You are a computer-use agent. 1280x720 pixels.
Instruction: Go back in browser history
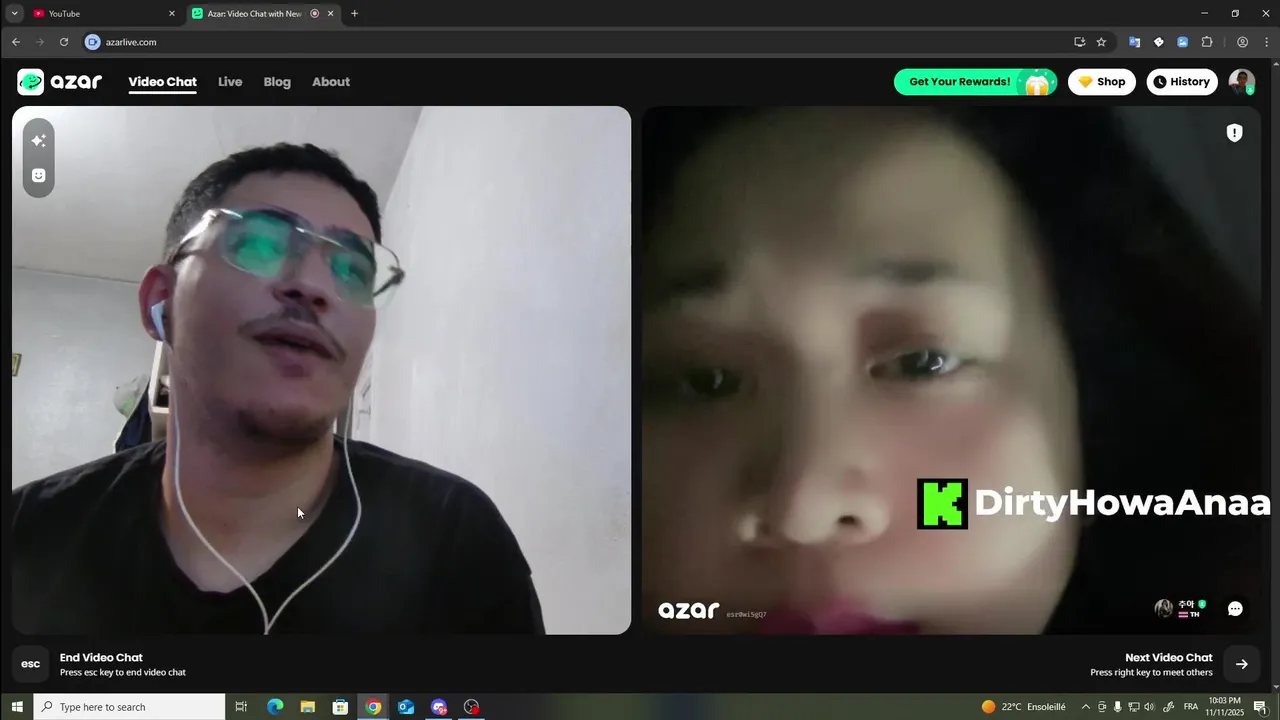15,42
